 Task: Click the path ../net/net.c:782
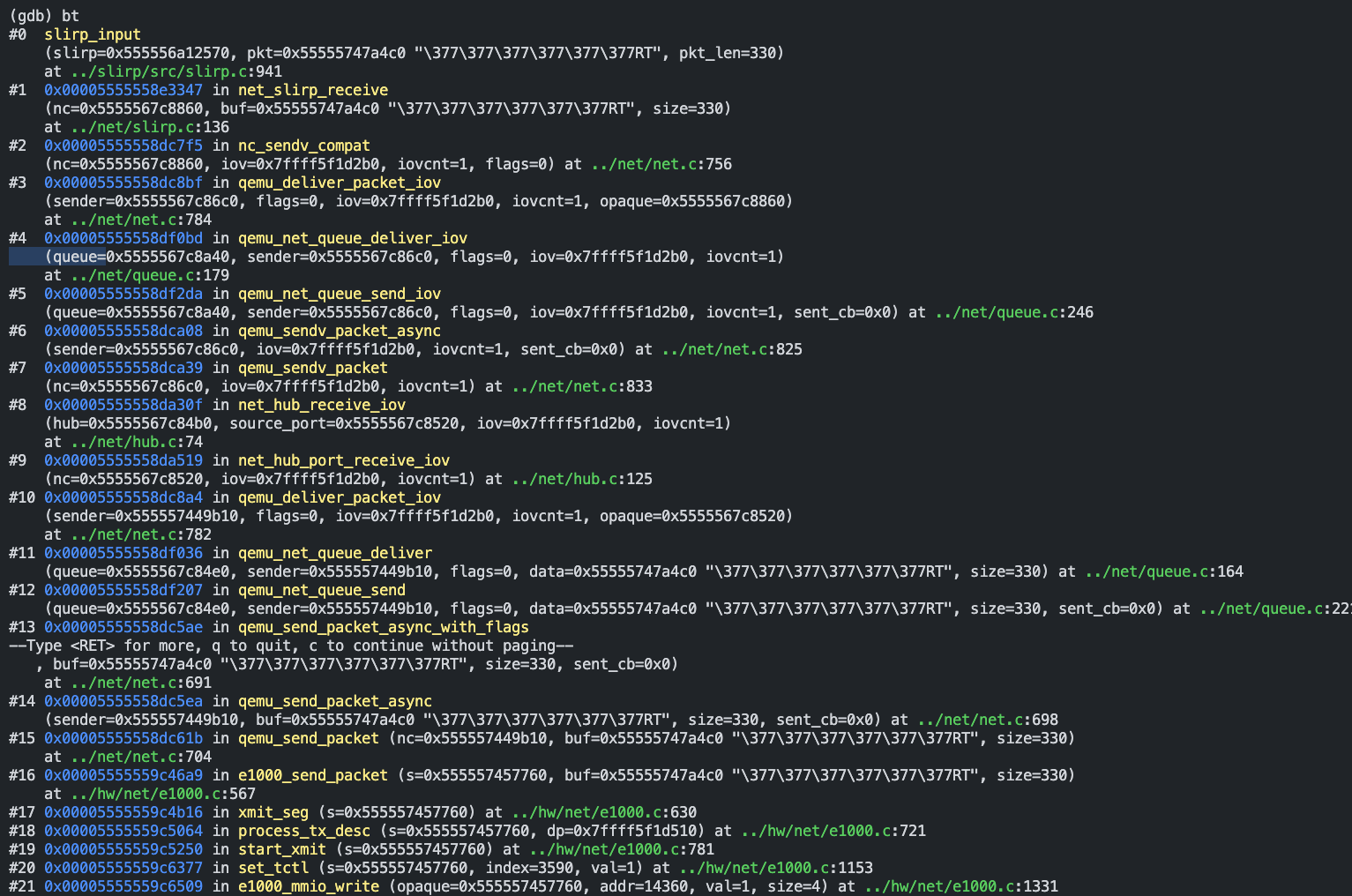point(141,534)
